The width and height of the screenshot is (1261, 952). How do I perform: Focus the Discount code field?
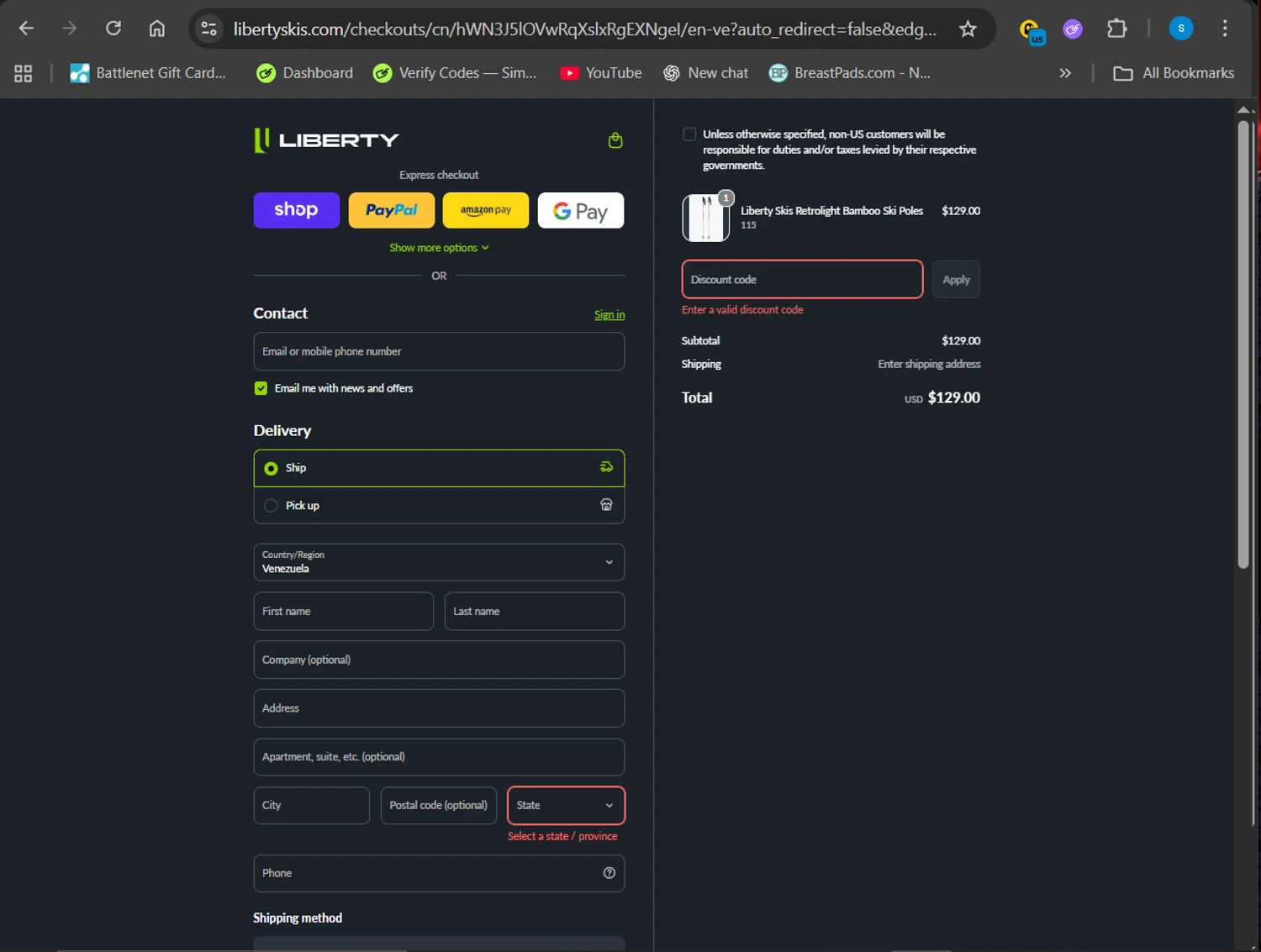[803, 279]
